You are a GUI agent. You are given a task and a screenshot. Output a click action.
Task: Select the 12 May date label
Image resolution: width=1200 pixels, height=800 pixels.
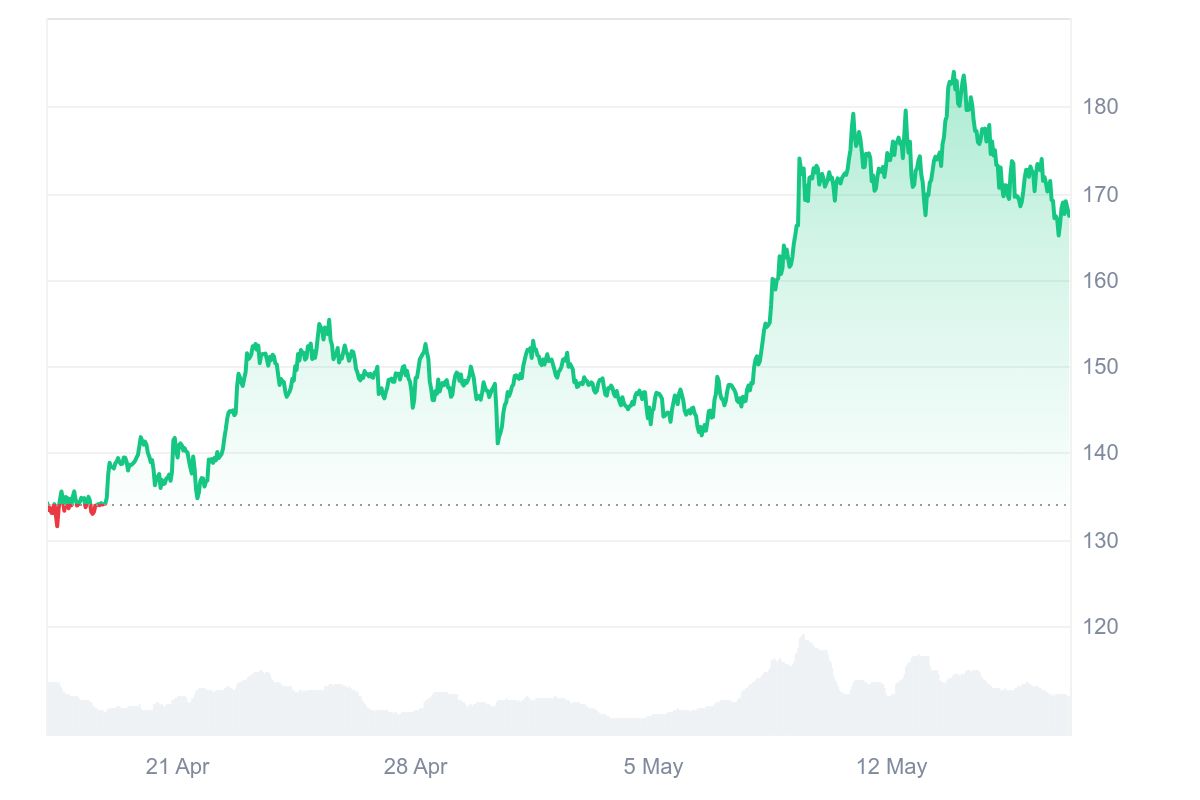click(891, 767)
